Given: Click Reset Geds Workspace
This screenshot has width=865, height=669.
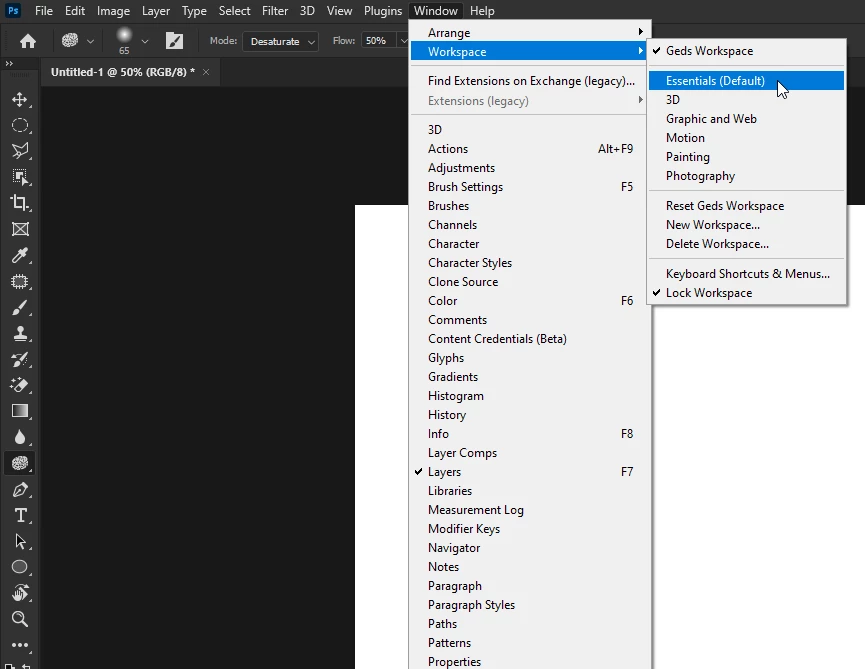Looking at the screenshot, I should [746, 206].
